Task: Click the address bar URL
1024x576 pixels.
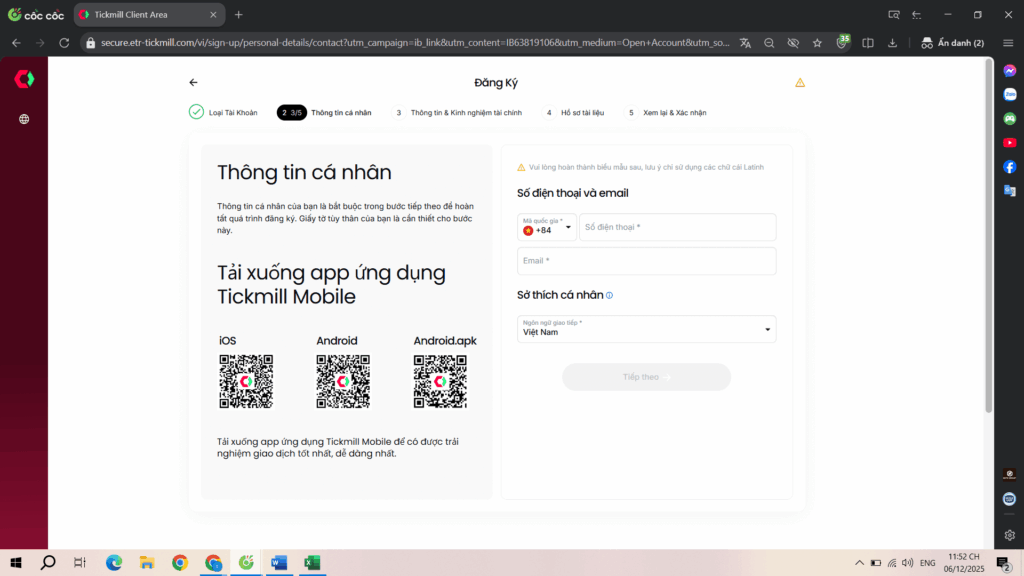Action: pos(415,43)
